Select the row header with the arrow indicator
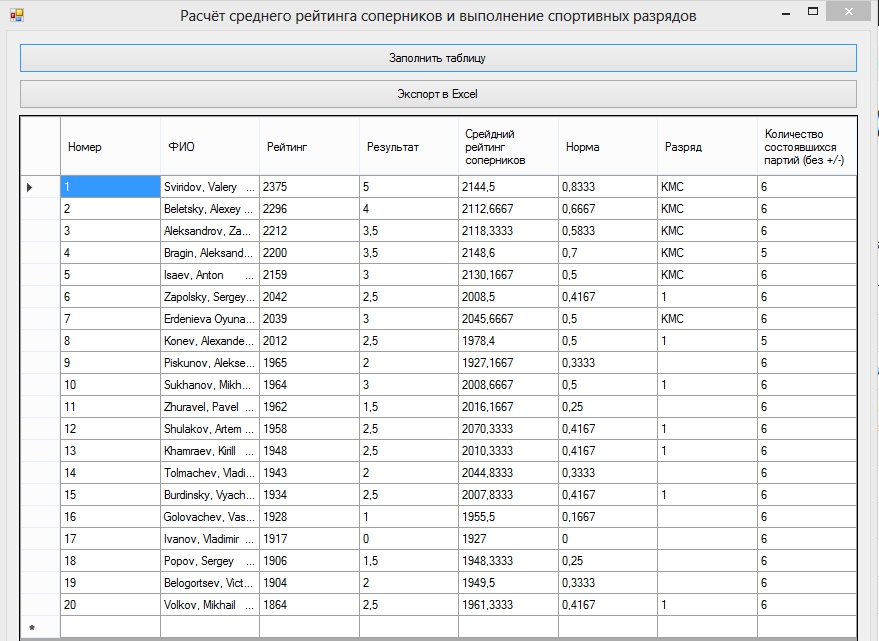The height and width of the screenshot is (641, 879). click(x=40, y=187)
